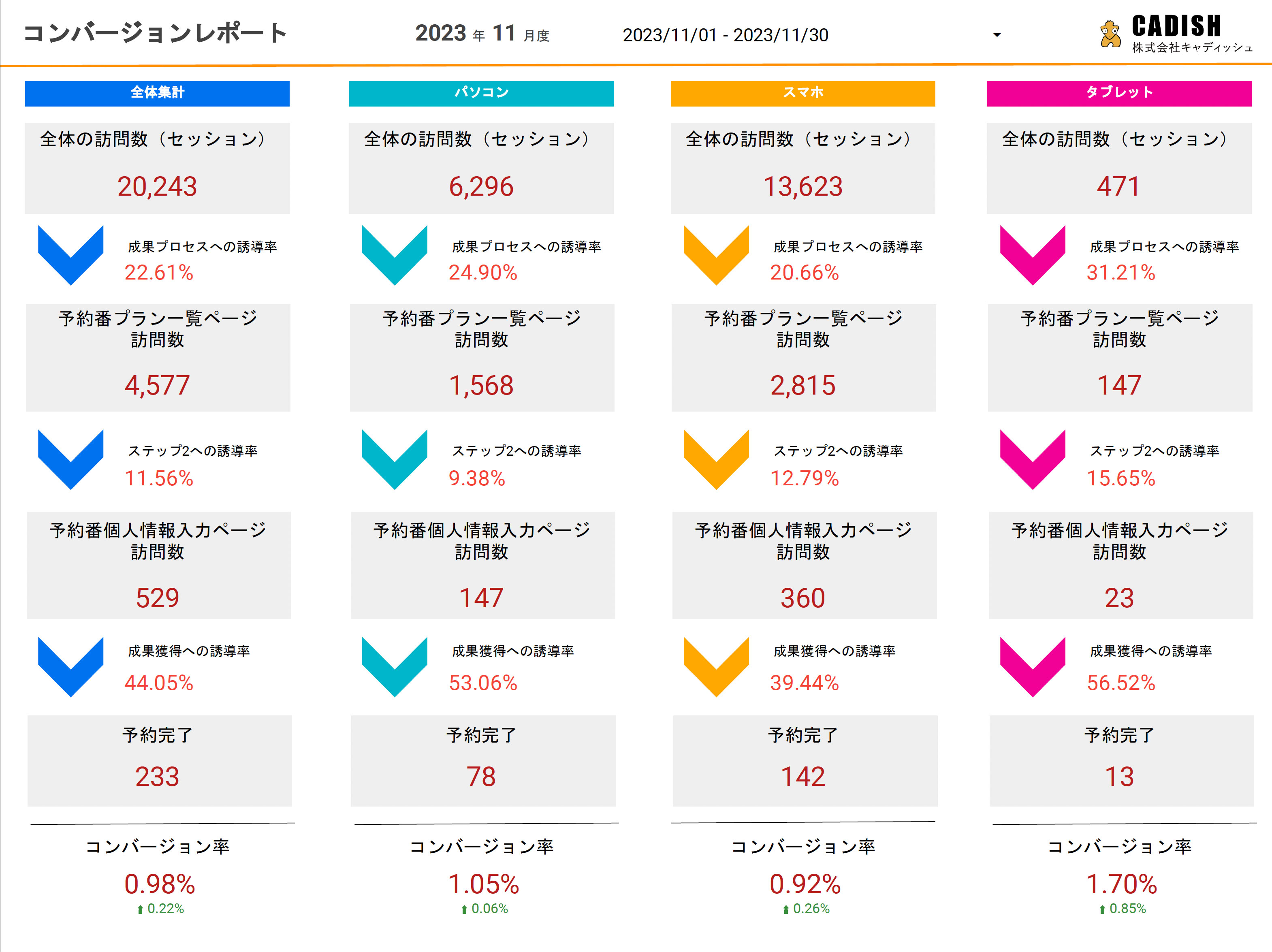The image size is (1272, 952).
Task: Click the green up arrow beside 0.85%
Action: pos(1102,909)
